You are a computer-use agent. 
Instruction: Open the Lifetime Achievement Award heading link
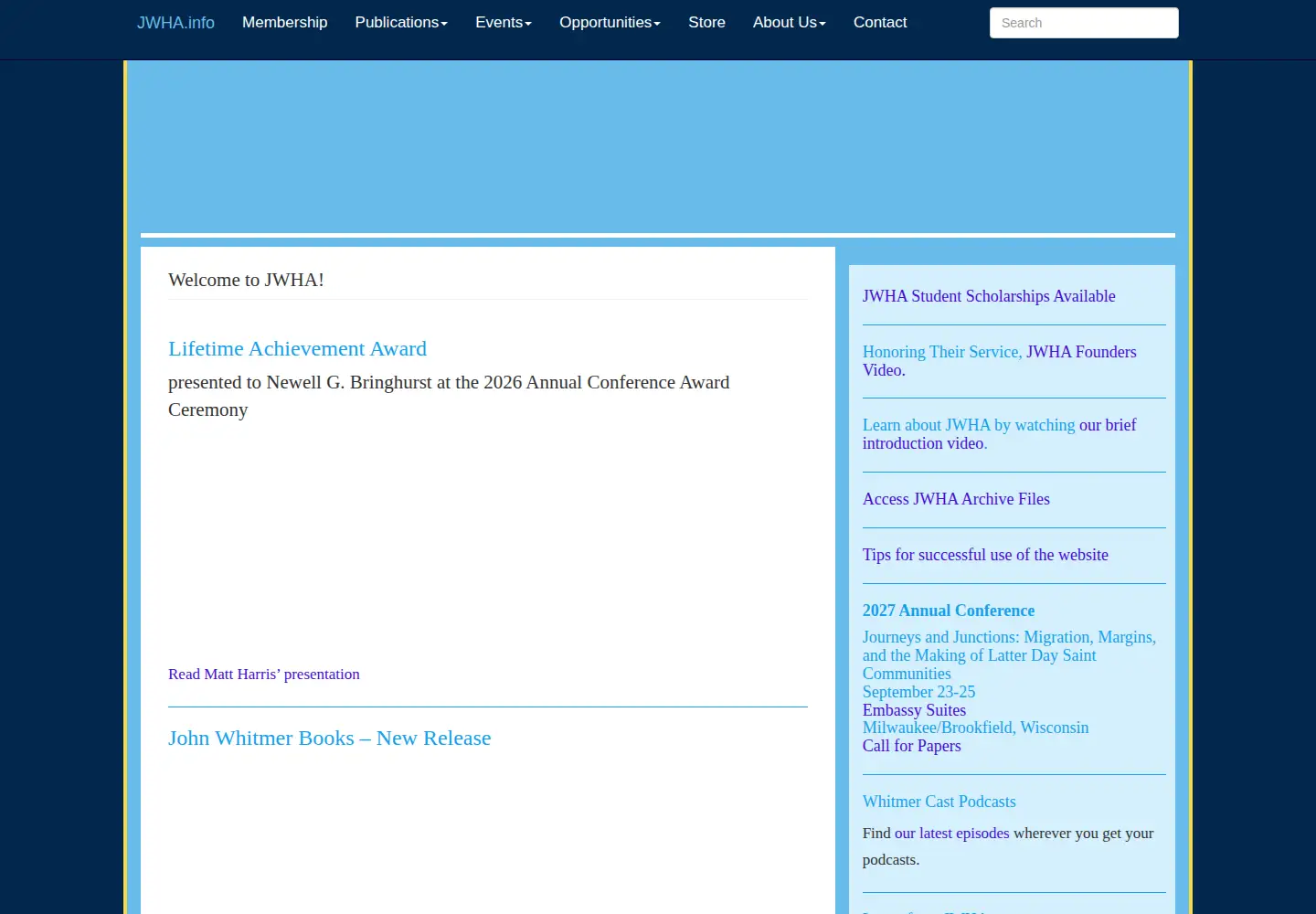tap(297, 349)
